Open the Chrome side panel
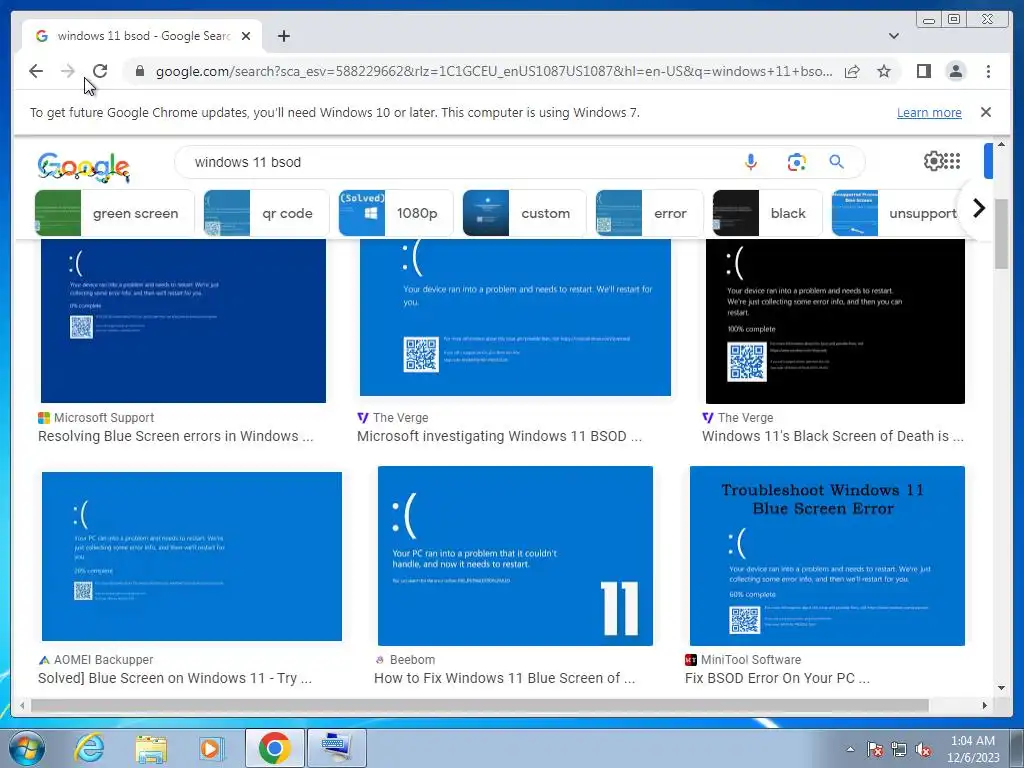The width and height of the screenshot is (1024, 768). (923, 71)
